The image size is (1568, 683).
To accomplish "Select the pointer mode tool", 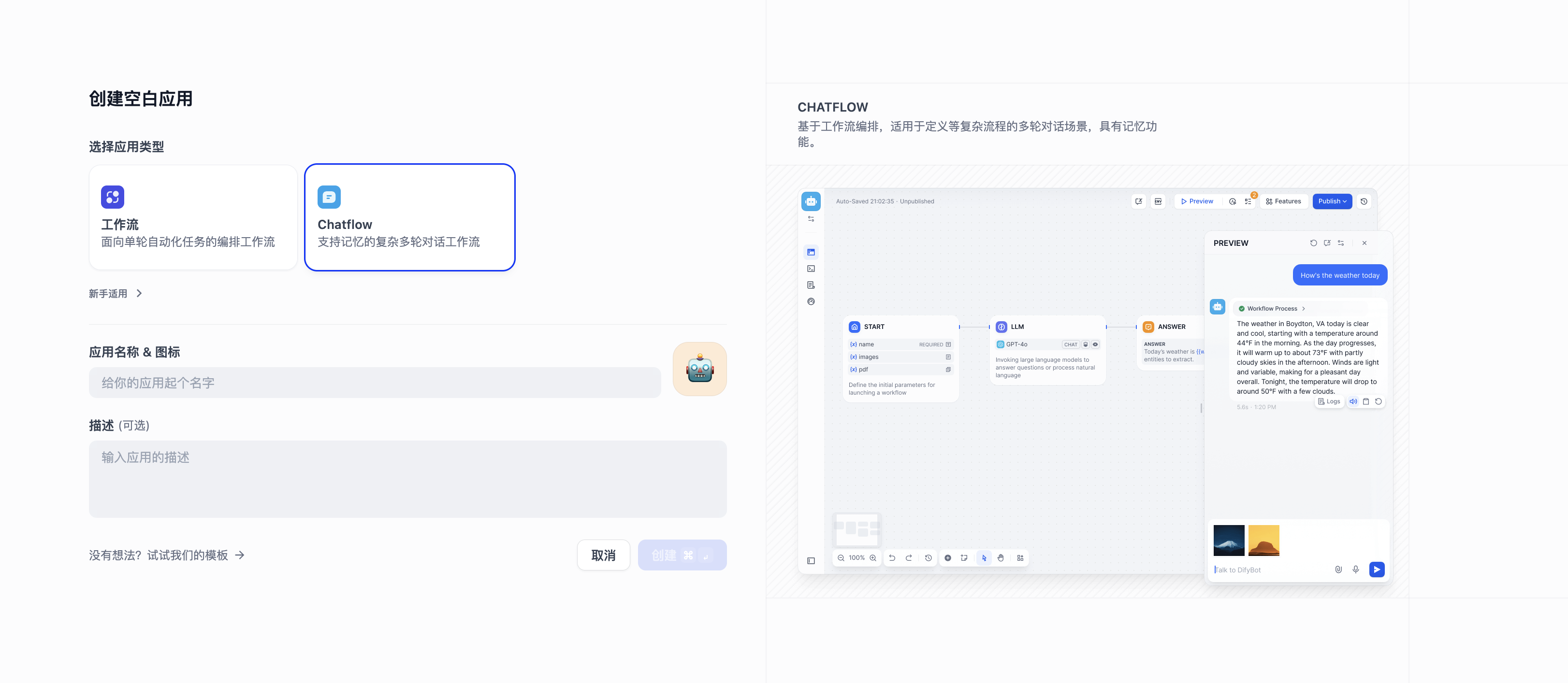I will (x=984, y=558).
